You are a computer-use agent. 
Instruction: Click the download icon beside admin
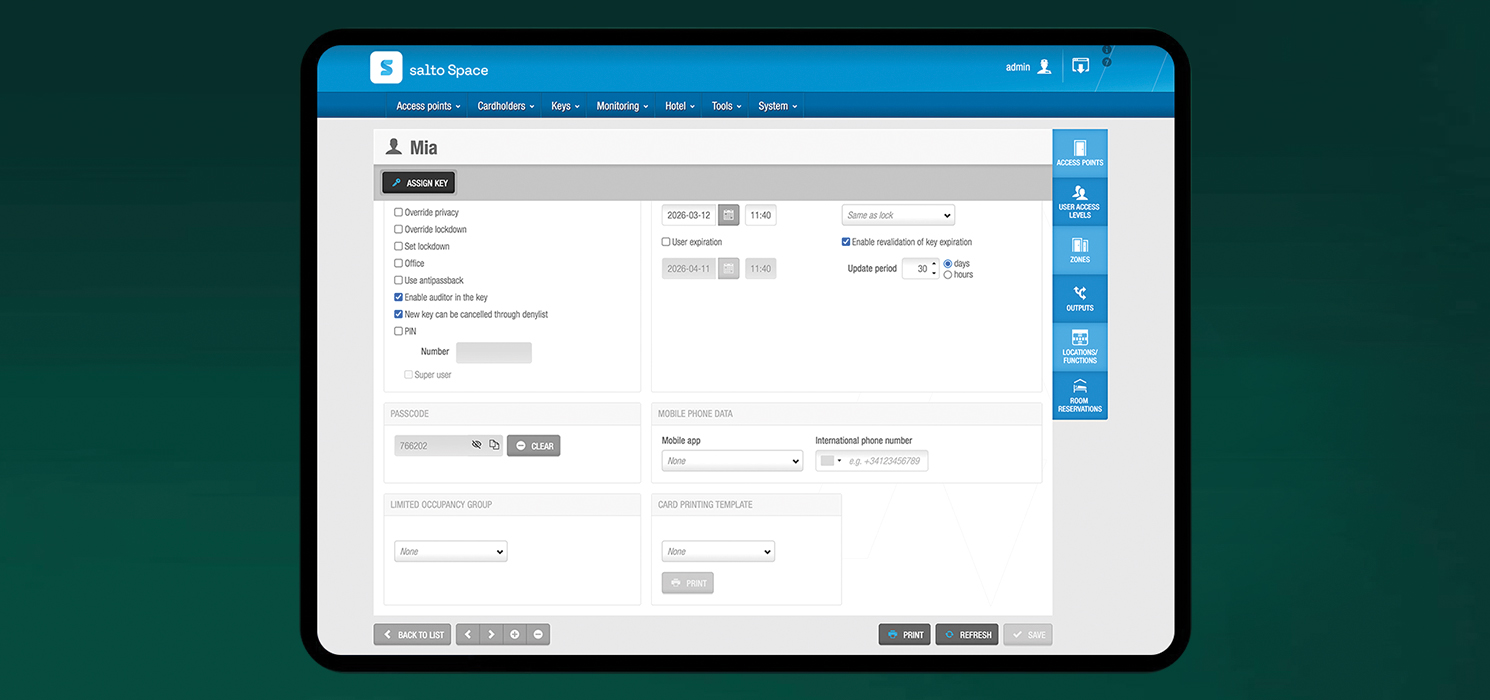1080,66
